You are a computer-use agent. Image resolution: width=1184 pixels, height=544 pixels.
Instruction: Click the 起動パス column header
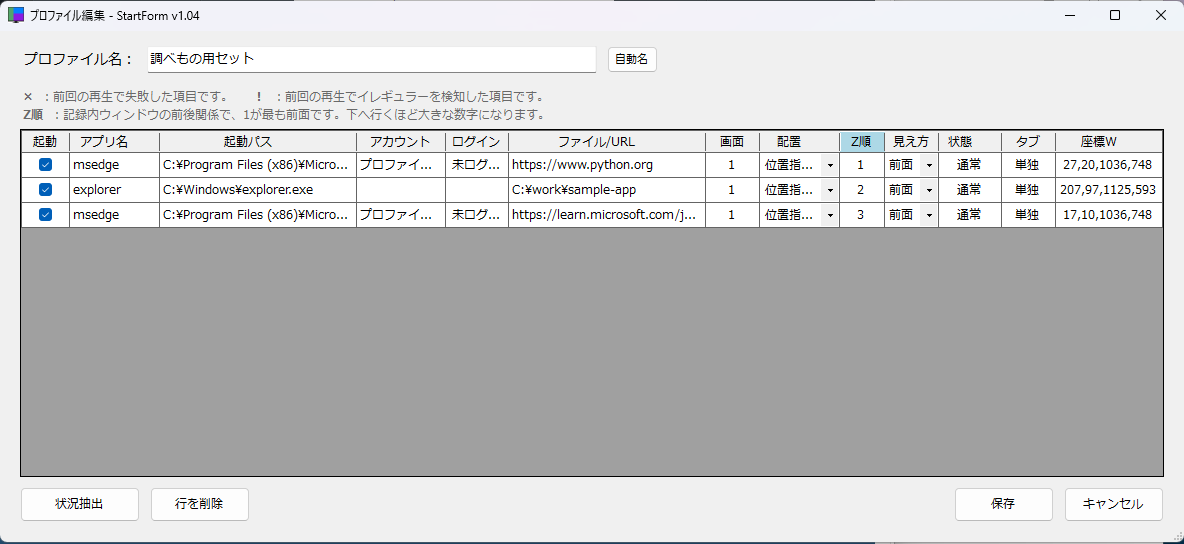click(257, 141)
